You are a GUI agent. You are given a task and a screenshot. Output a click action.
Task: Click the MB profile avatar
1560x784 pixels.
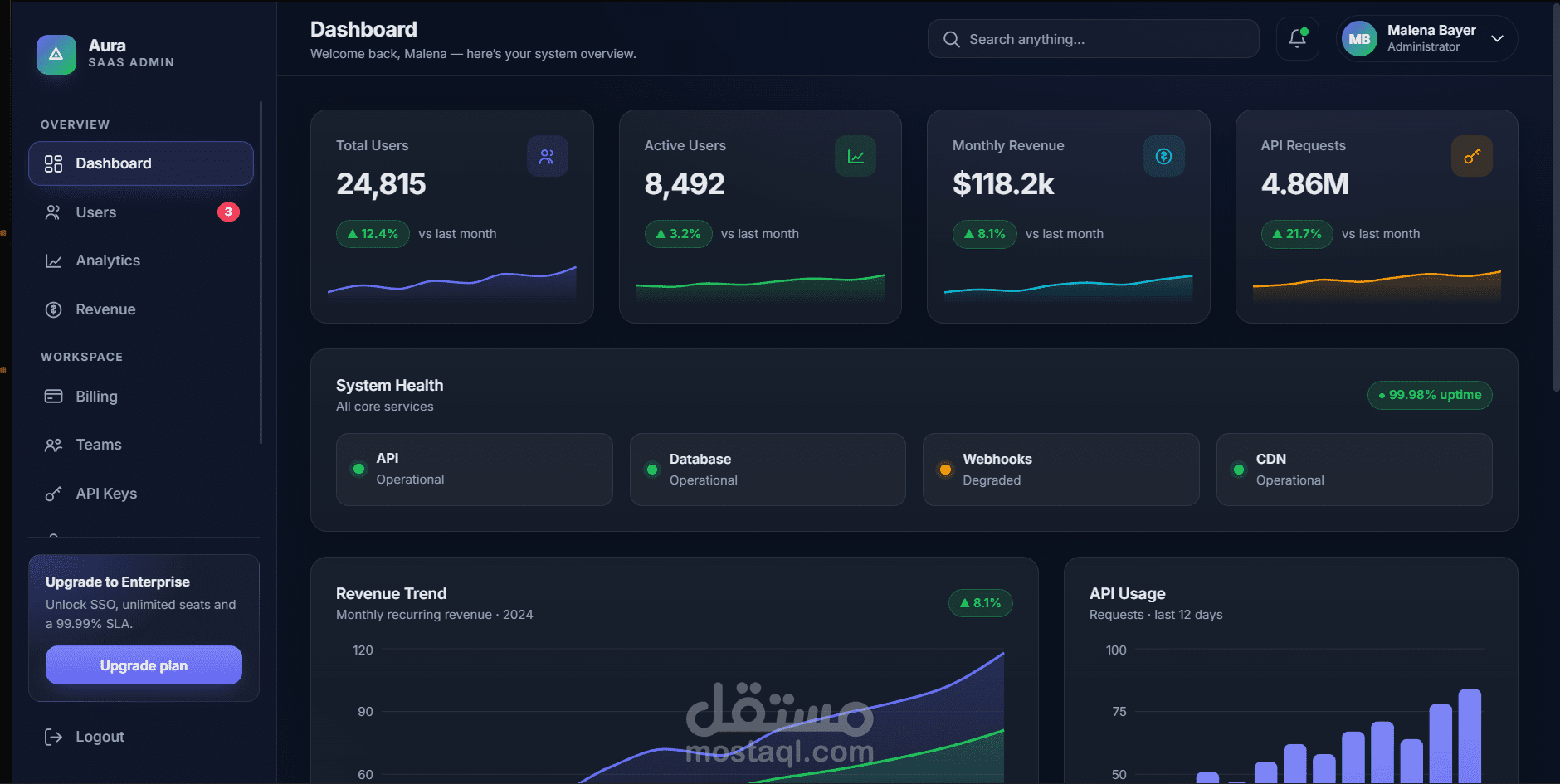tap(1359, 39)
